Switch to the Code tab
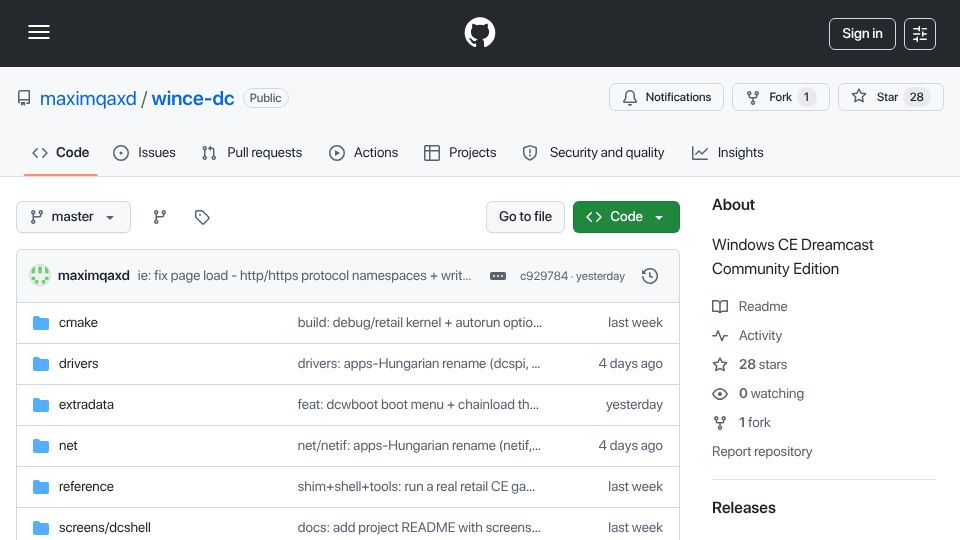Image resolution: width=960 pixels, height=540 pixels. (x=61, y=152)
